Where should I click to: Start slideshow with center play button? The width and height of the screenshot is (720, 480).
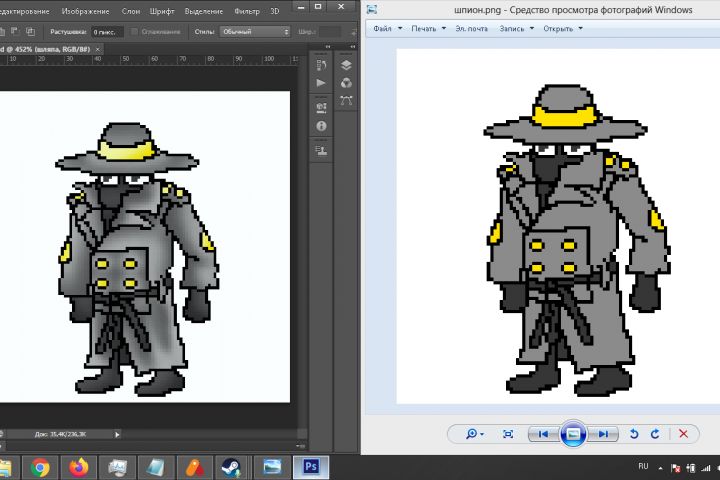(x=572, y=434)
